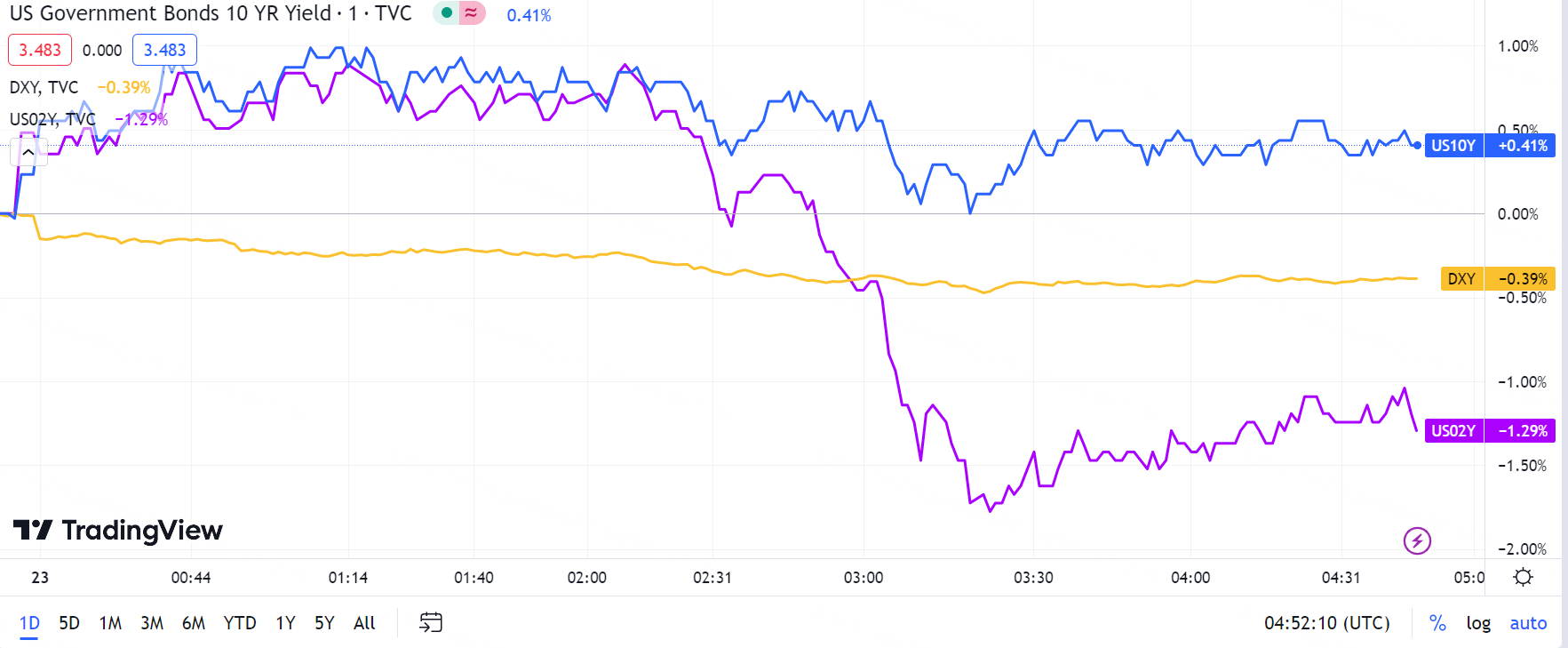
Task: Collapse the indicator legend with the chevron
Action: [x=28, y=152]
